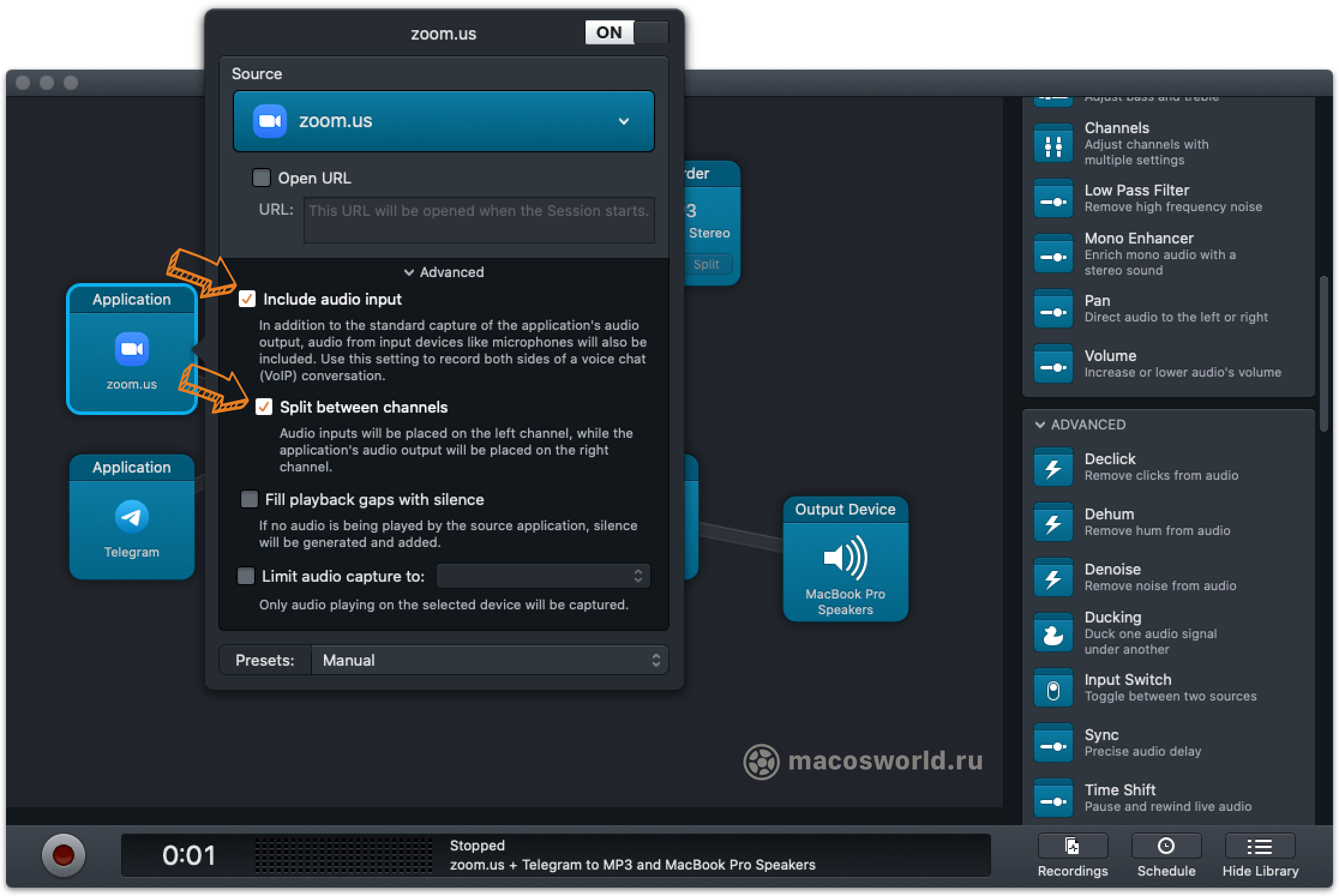1339x896 pixels.
Task: Click the Sync effect icon
Action: pyautogui.click(x=1053, y=743)
